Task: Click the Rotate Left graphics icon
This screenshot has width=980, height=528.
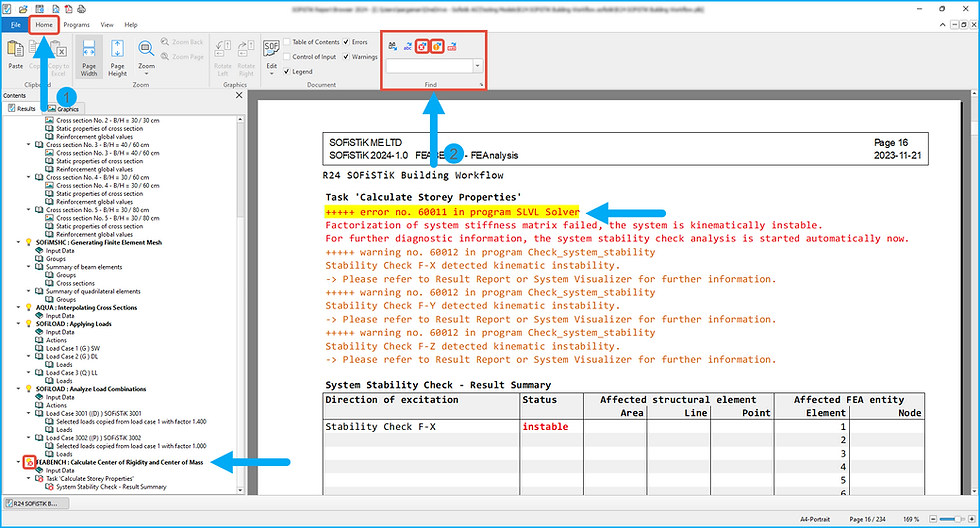Action: (222, 49)
